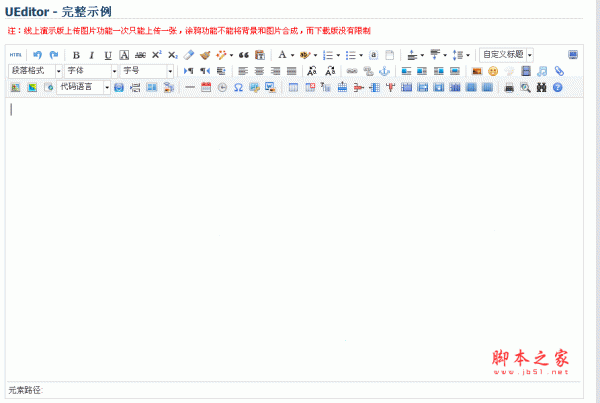Apply font color with the A icon
Image resolution: width=600 pixels, height=403 pixels.
point(282,55)
